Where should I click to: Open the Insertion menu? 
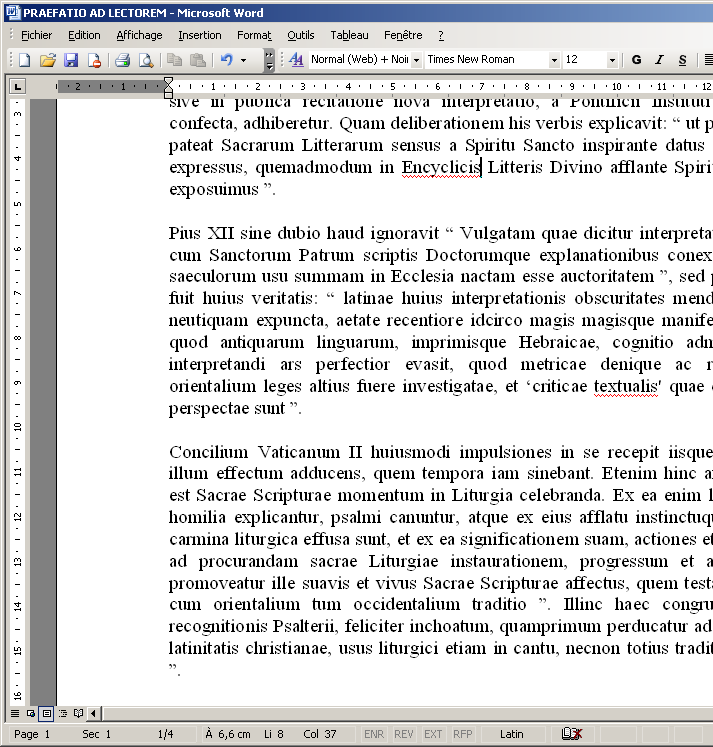click(200, 35)
